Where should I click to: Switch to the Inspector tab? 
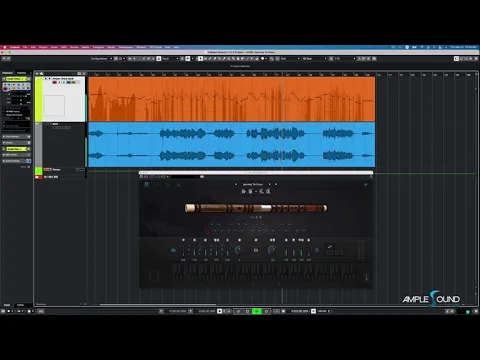(7, 73)
